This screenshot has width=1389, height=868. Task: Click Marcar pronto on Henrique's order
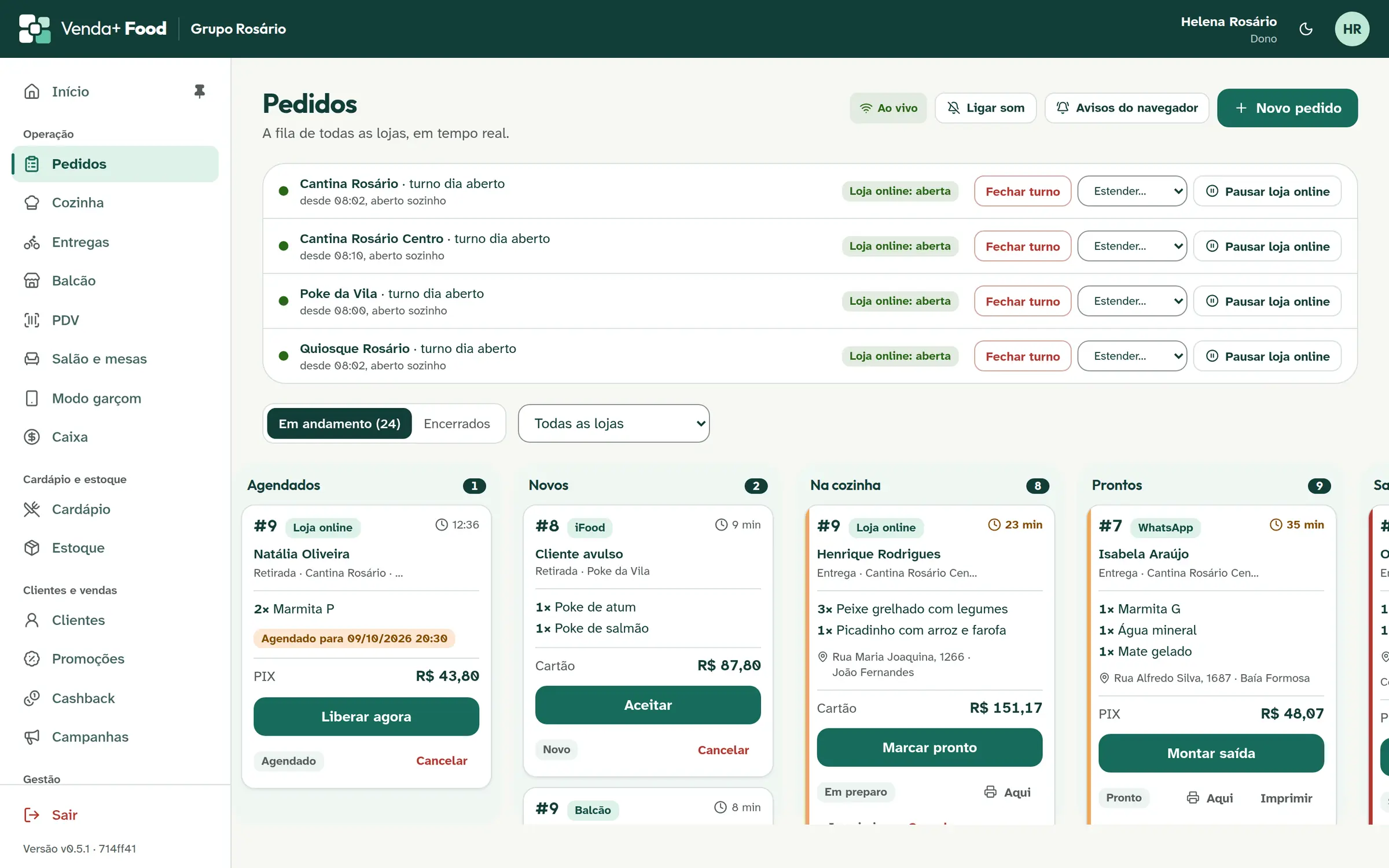coord(929,748)
